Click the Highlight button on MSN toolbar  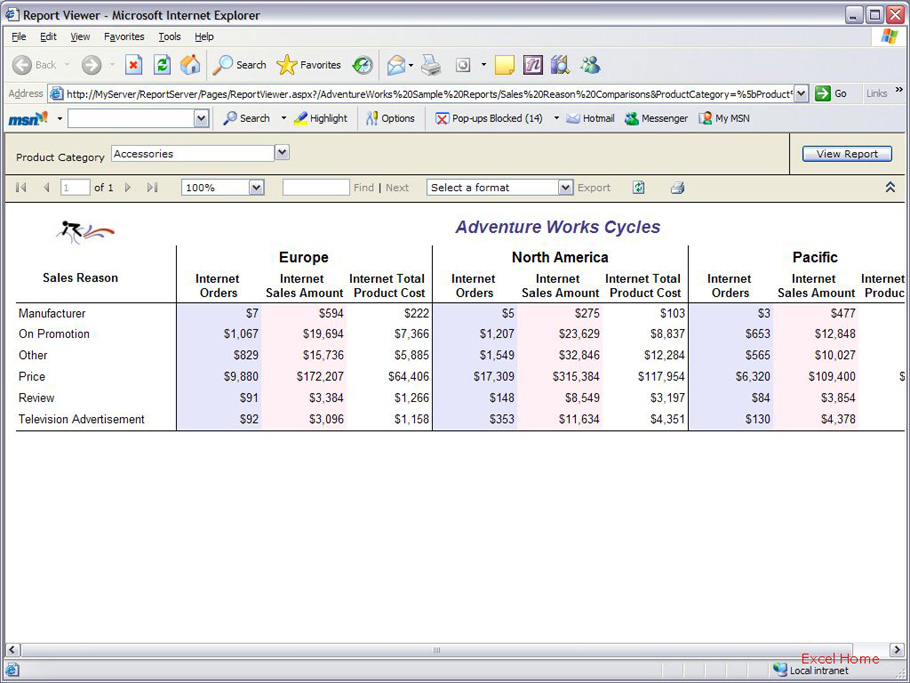click(320, 118)
